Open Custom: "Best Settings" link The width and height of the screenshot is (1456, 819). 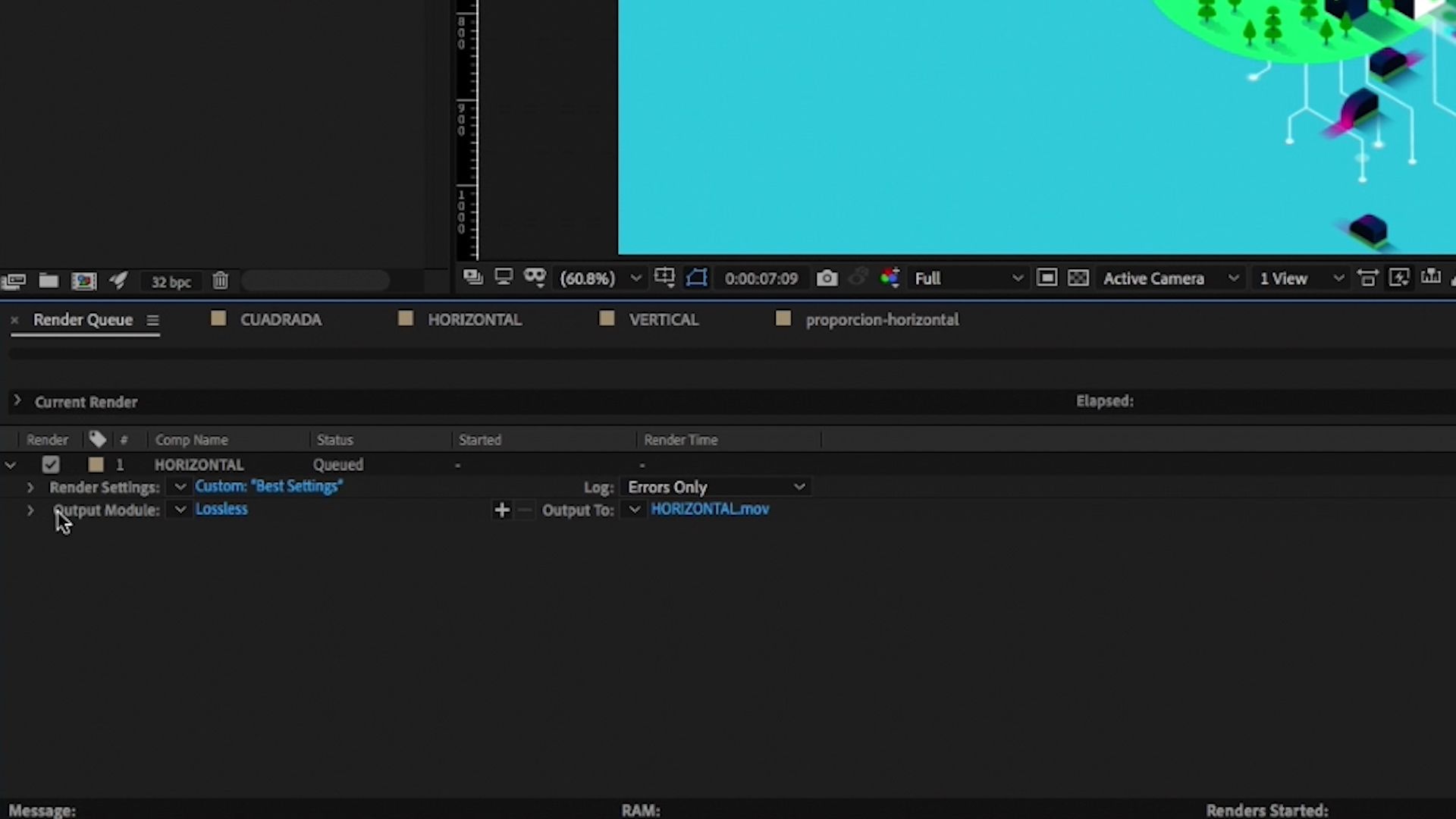[269, 486]
